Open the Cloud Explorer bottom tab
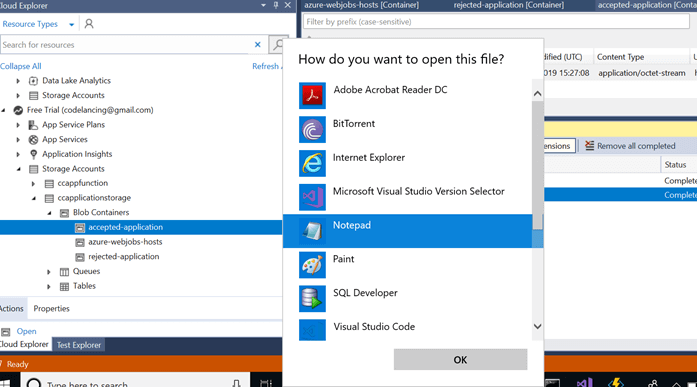 tap(24, 344)
